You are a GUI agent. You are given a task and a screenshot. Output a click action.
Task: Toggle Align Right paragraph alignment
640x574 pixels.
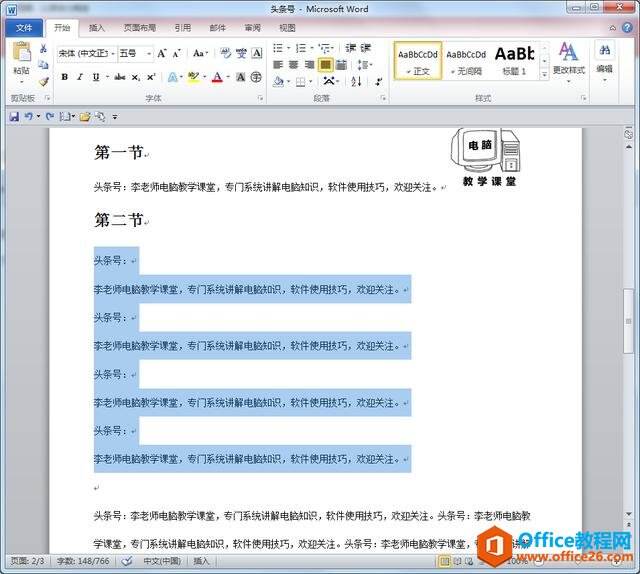(x=309, y=65)
